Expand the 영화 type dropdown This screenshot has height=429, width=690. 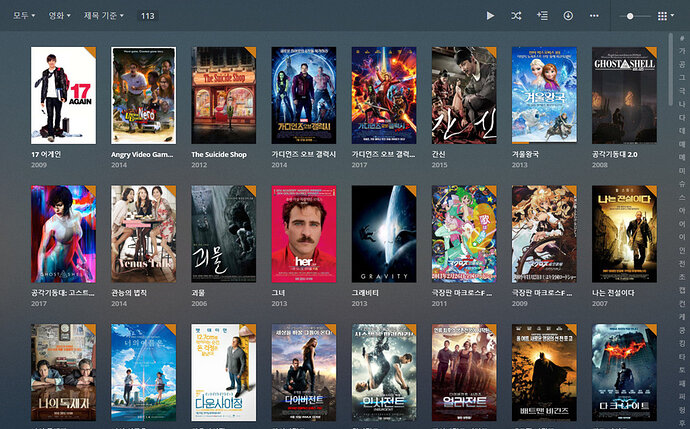(x=59, y=16)
